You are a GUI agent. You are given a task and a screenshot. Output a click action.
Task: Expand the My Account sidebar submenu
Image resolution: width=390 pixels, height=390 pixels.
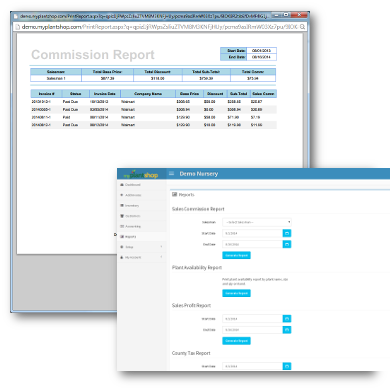(141, 257)
